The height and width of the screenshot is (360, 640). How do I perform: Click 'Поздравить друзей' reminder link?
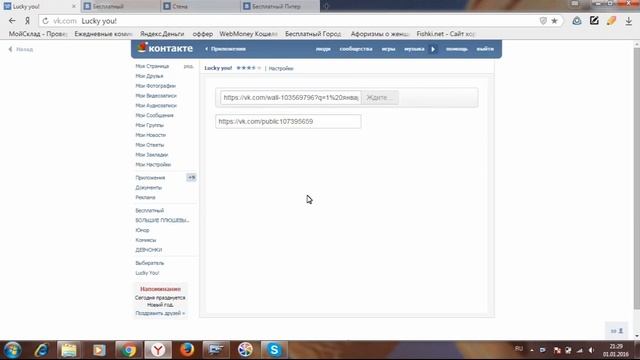[160, 313]
